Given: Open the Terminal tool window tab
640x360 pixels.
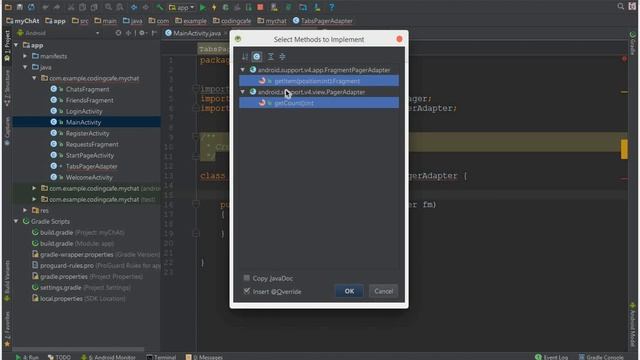Looking at the screenshot, I should [x=161, y=357].
